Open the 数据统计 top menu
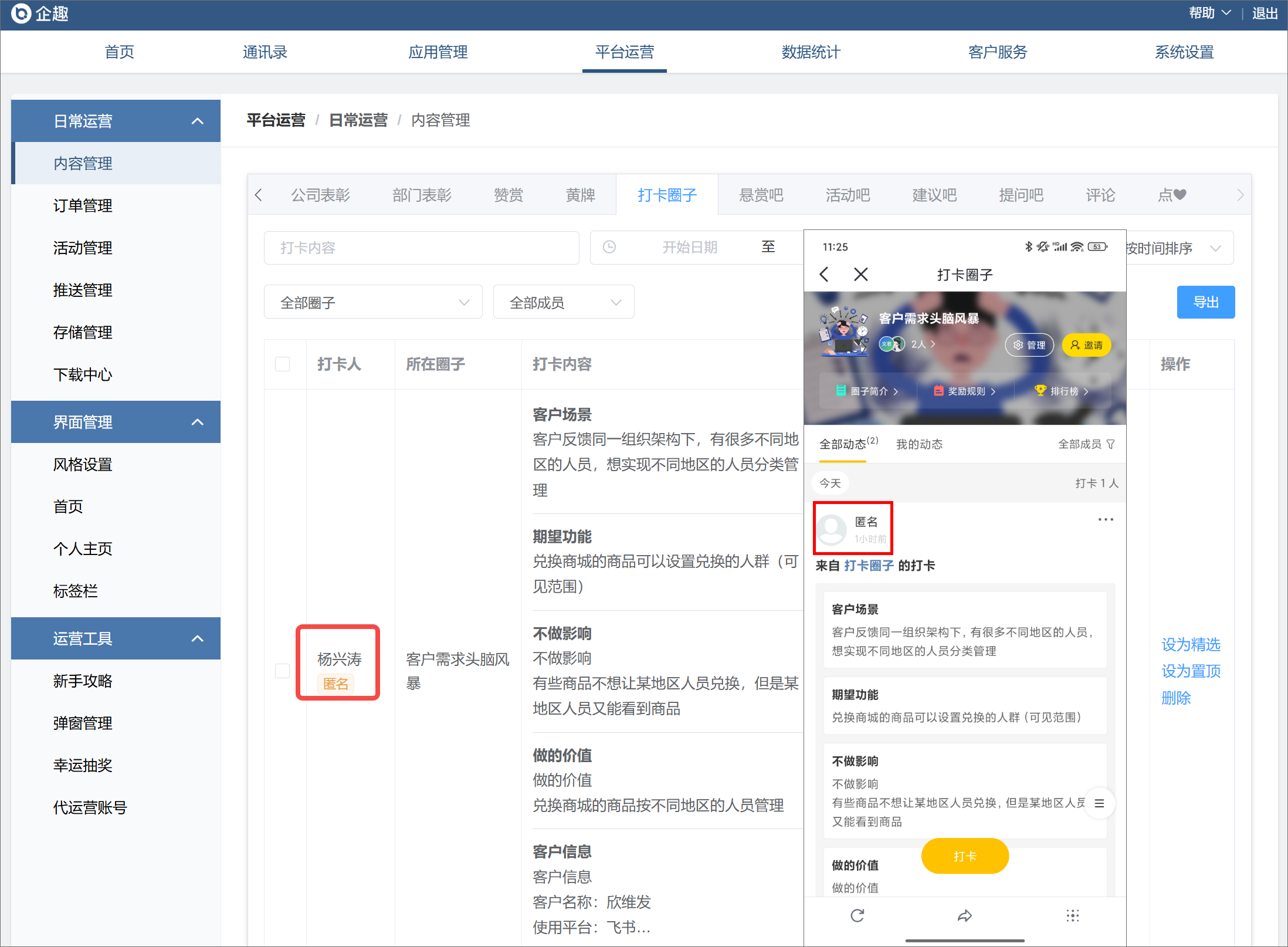 pos(811,52)
